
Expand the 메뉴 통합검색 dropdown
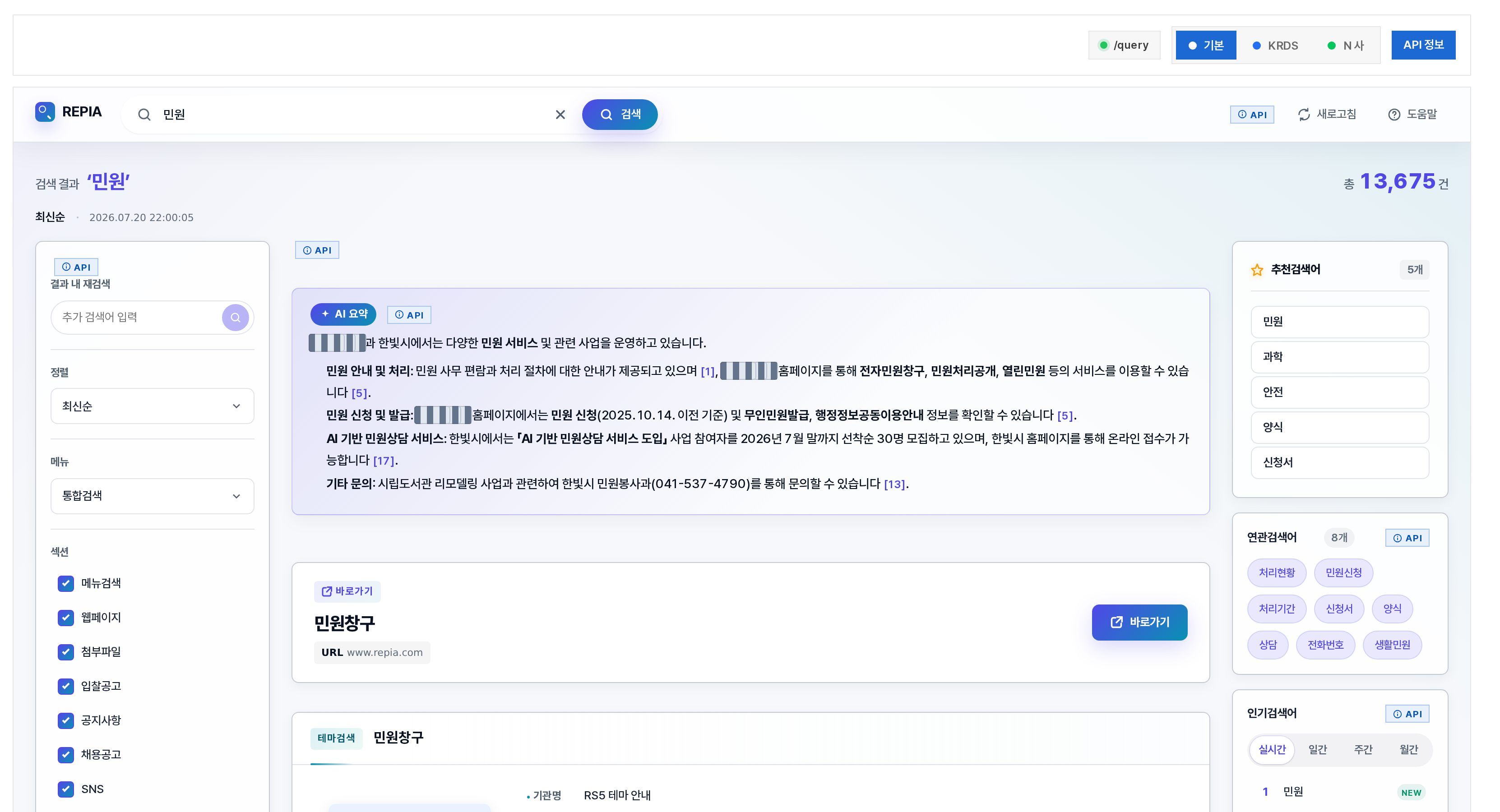[152, 496]
